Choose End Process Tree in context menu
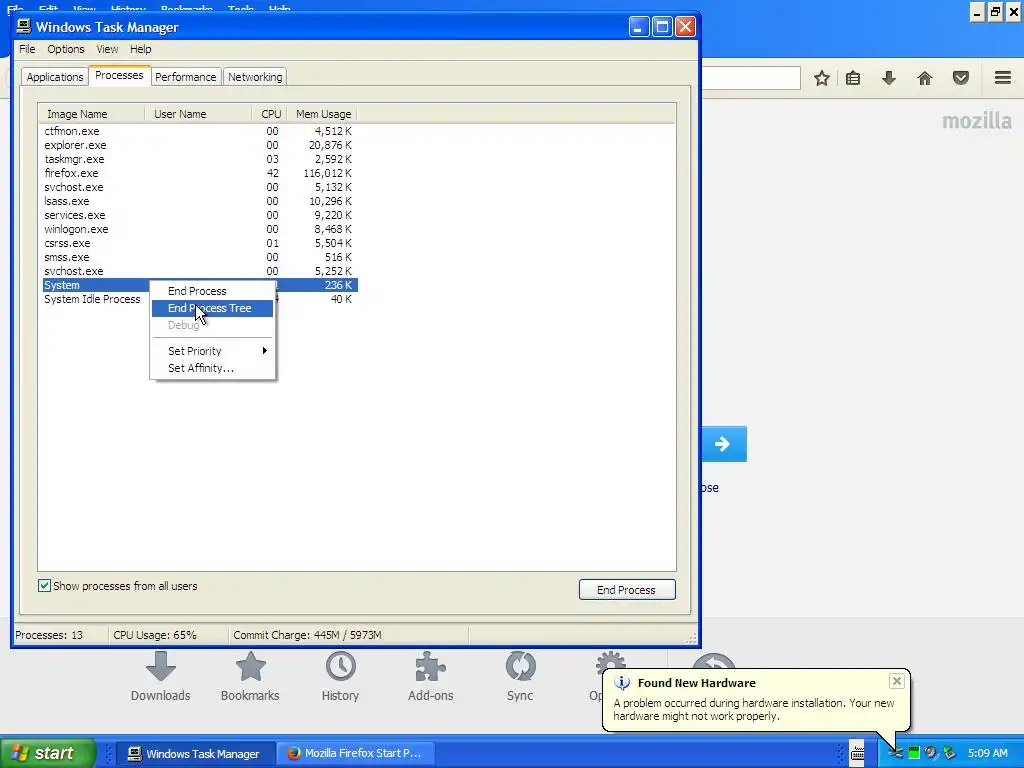This screenshot has height=768, width=1024. click(x=212, y=308)
